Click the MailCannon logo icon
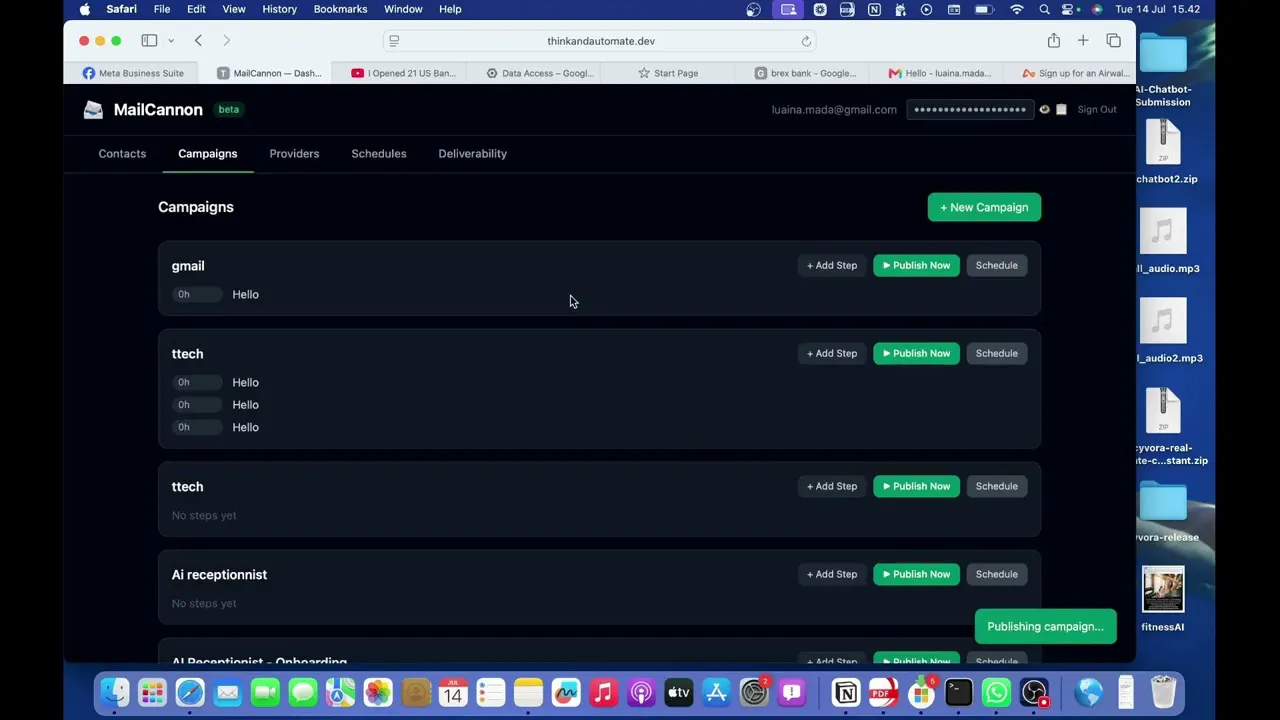The height and width of the screenshot is (720, 1280). point(93,110)
